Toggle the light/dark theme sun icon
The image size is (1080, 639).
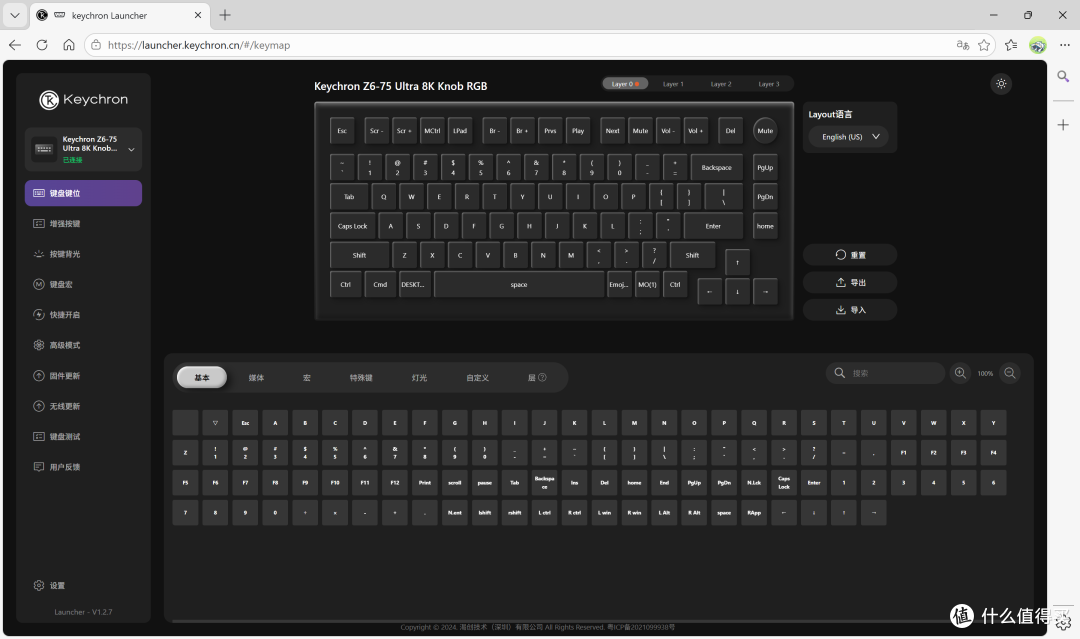coord(1001,84)
